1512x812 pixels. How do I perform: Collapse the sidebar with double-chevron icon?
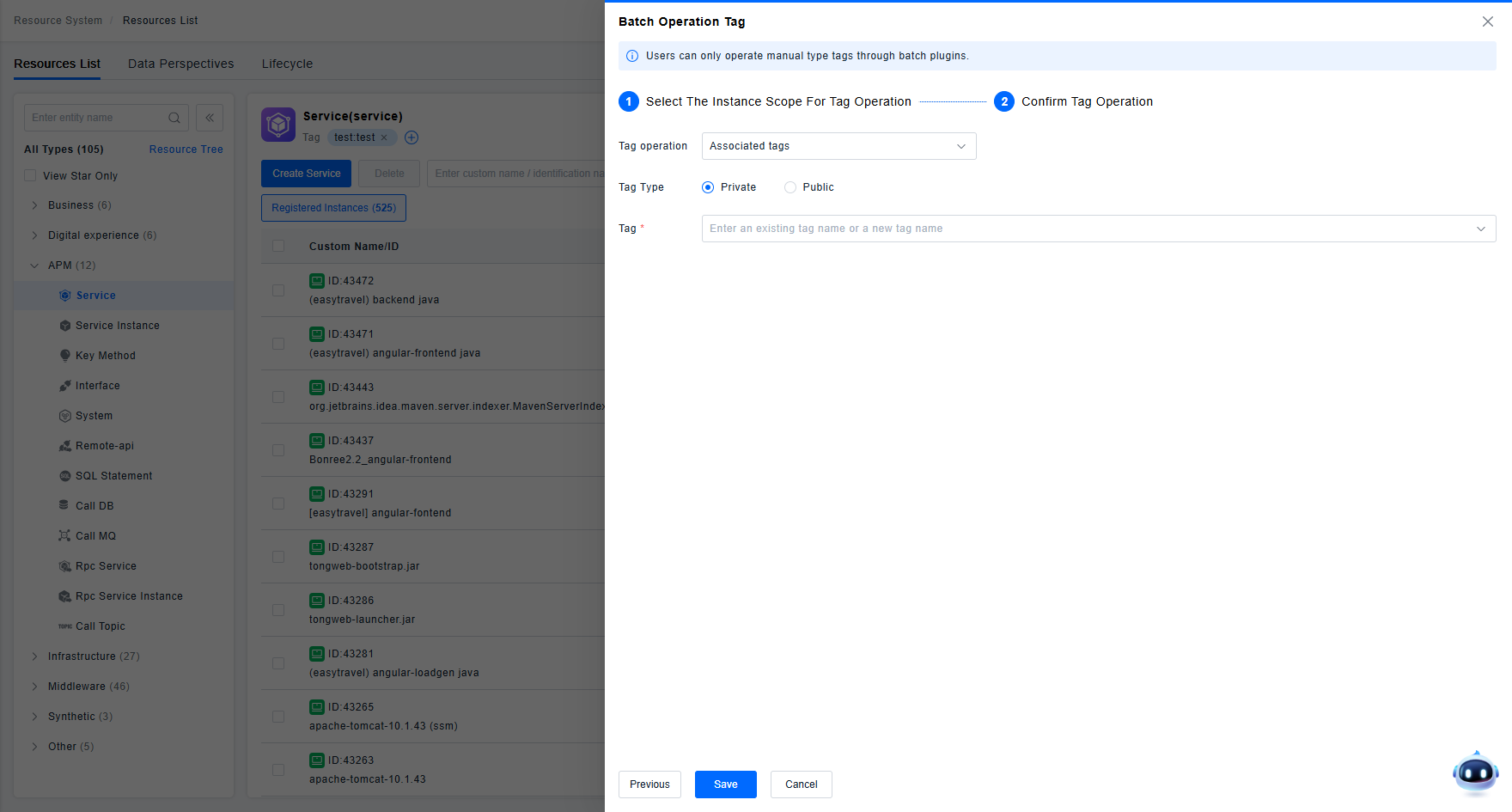(x=210, y=118)
